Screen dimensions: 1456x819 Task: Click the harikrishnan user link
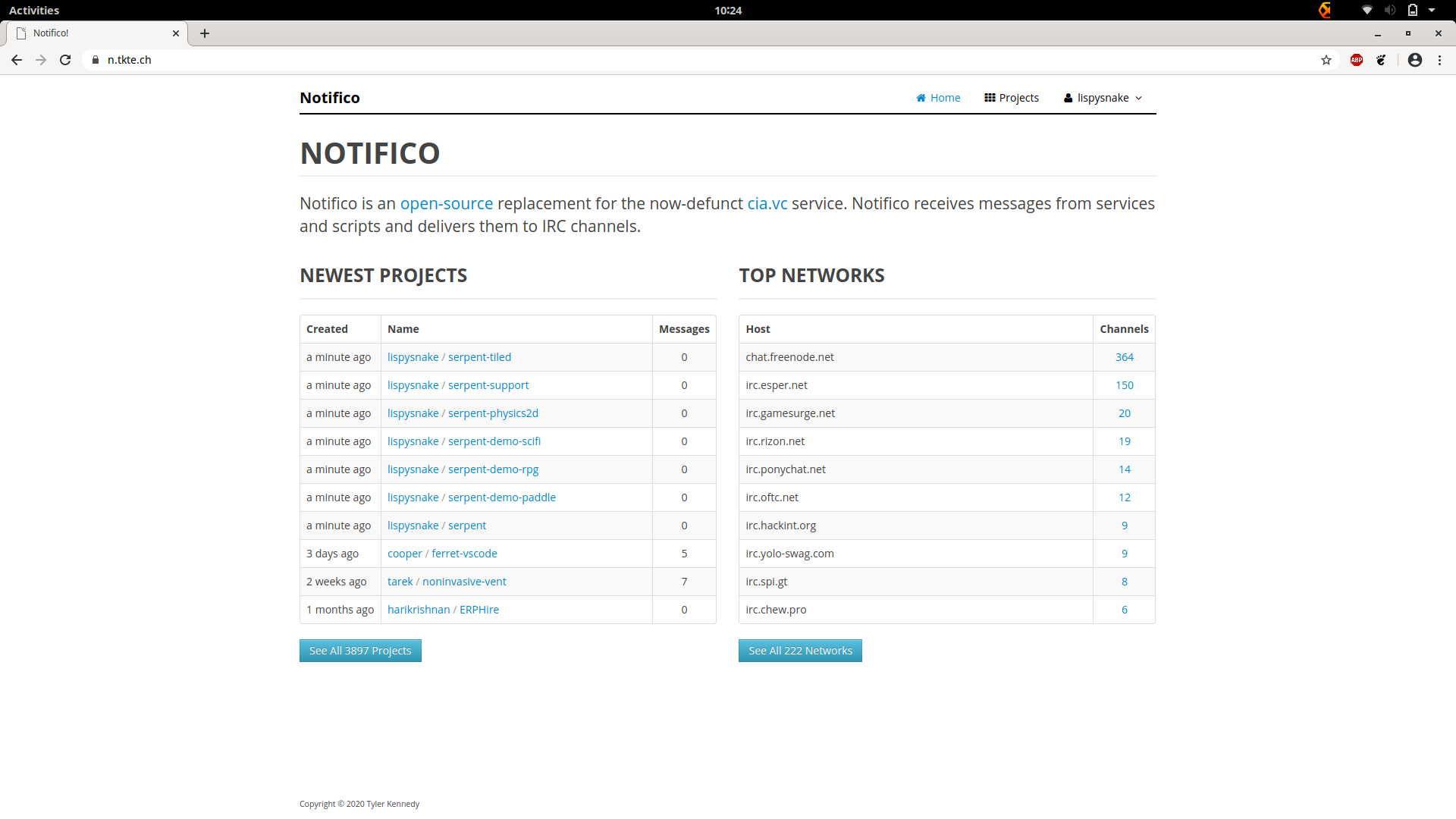(419, 610)
